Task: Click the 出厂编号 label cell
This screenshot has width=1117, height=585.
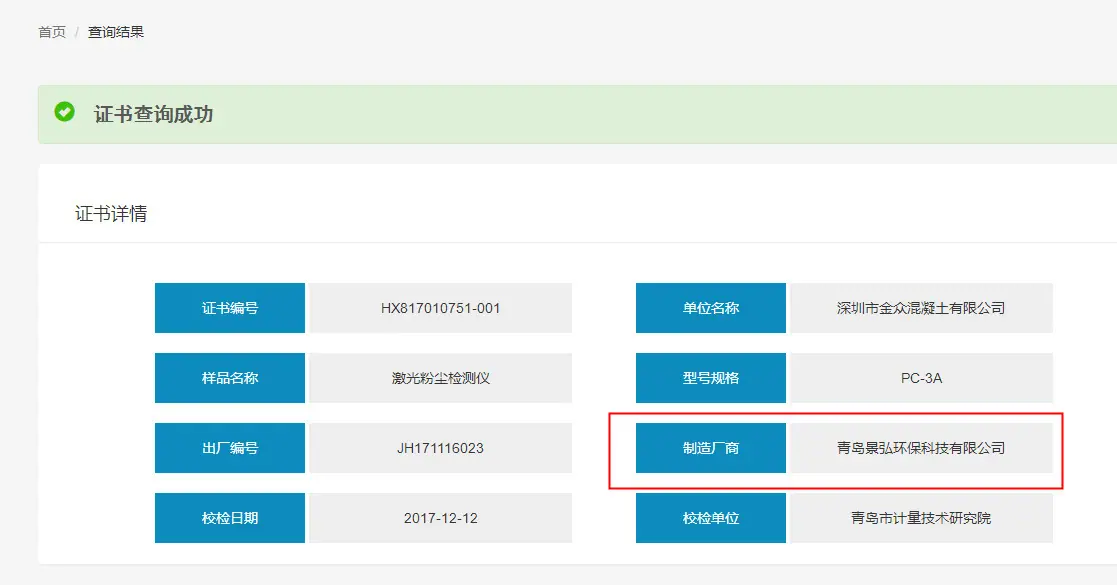Action: click(x=229, y=448)
